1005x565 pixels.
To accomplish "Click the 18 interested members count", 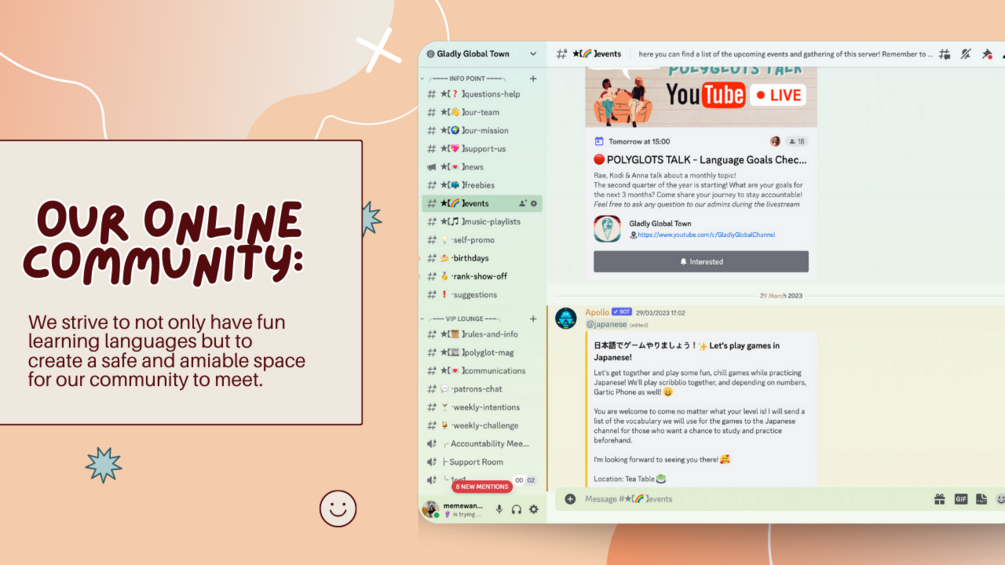I will pos(797,142).
